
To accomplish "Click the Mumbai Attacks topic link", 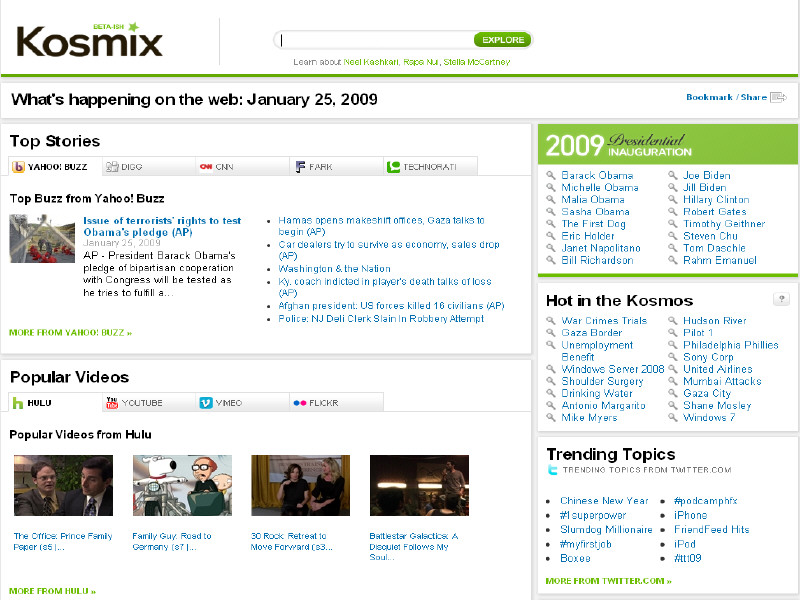I will point(722,381).
